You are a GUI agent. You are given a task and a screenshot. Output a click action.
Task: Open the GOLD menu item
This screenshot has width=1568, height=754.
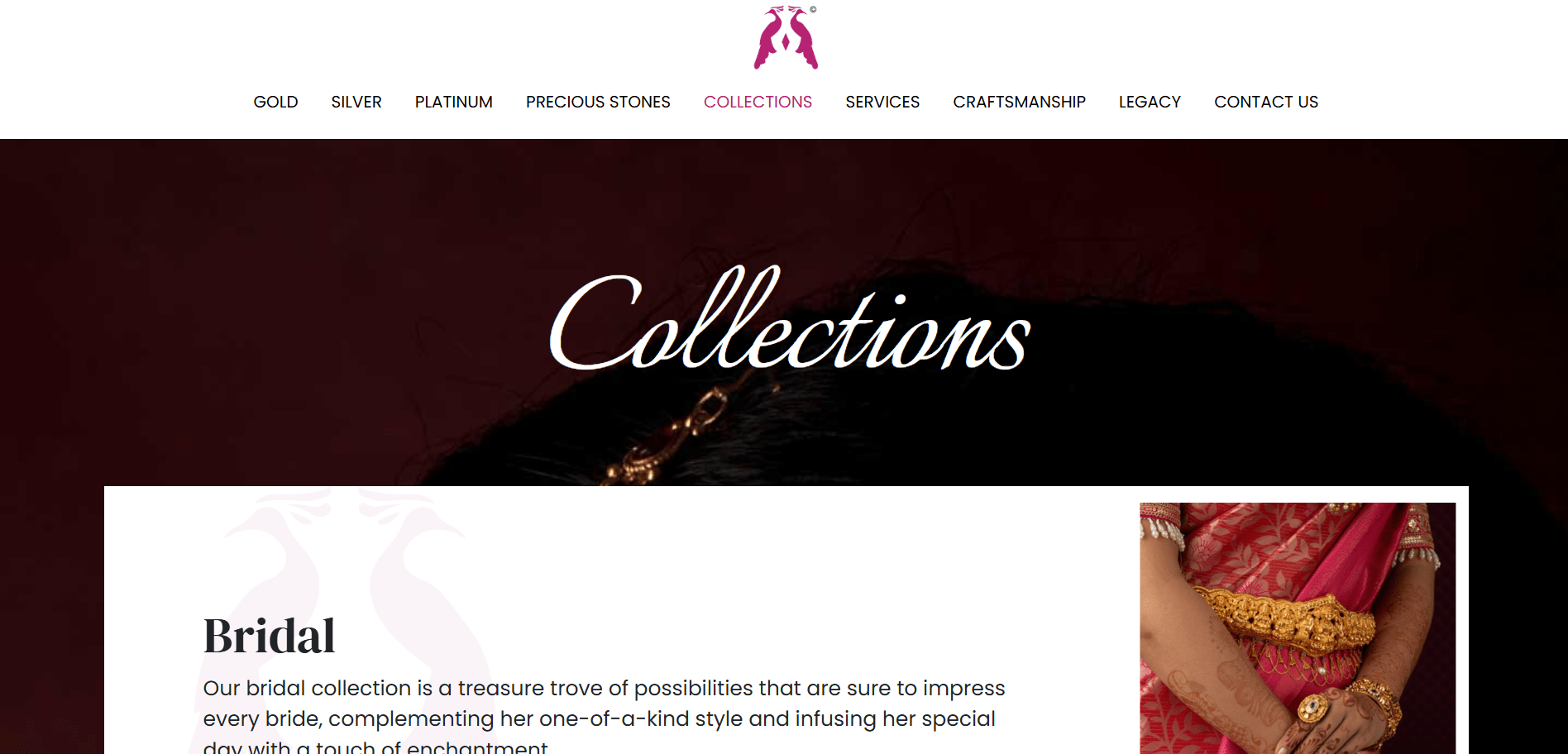(275, 102)
